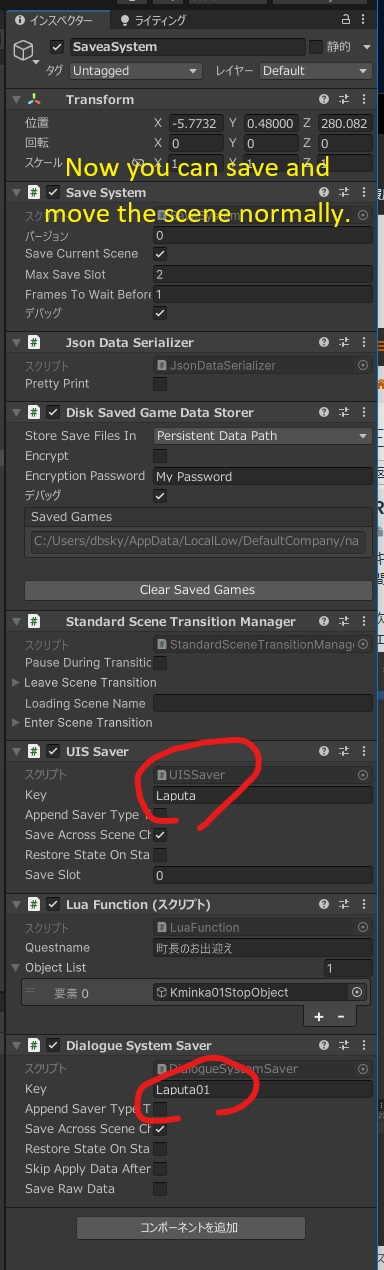This screenshot has width=384, height=1270.
Task: Open Json Data Serializer kebab menu
Action: point(362,342)
